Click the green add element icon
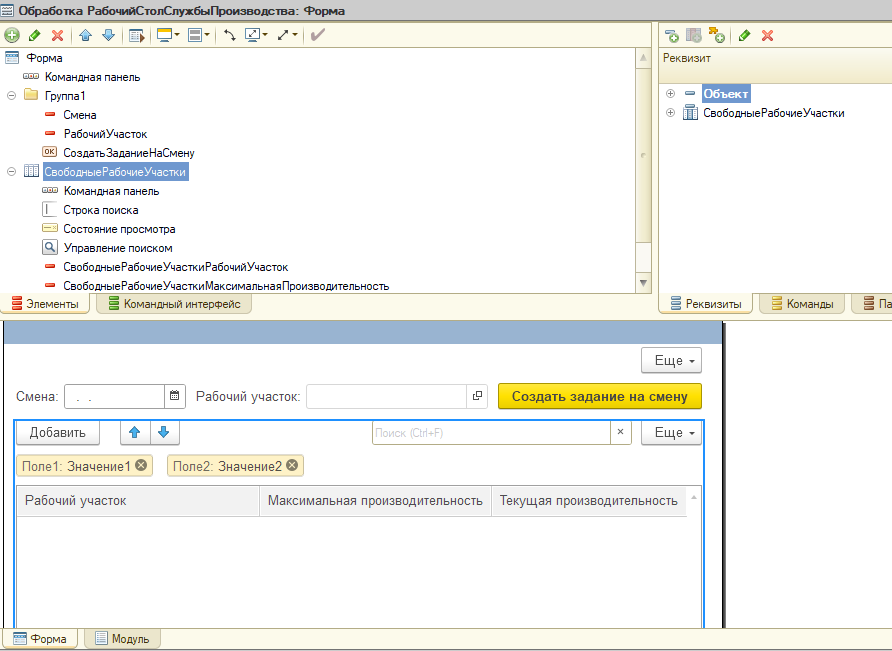 pos(12,35)
